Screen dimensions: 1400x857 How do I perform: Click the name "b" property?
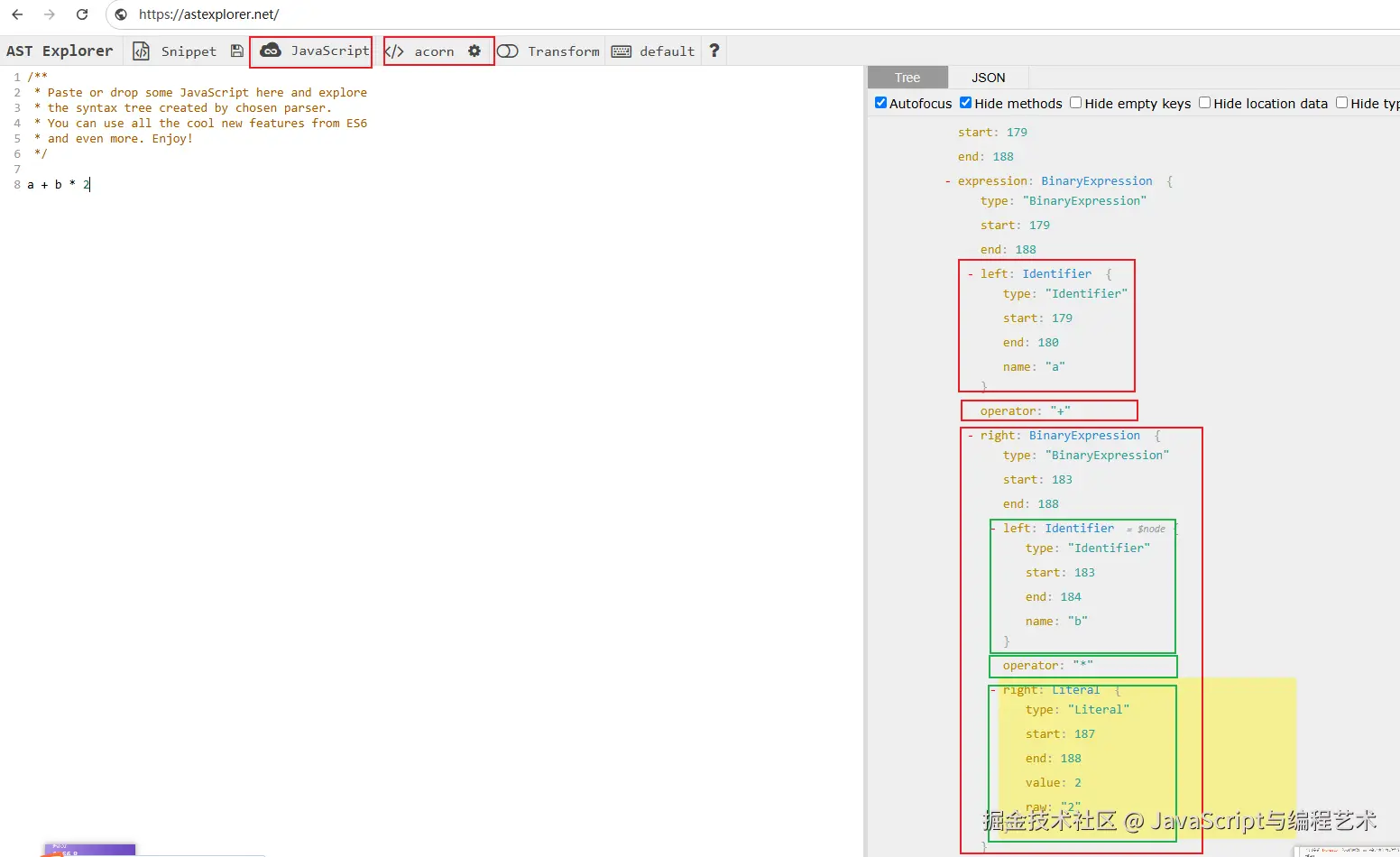(1056, 622)
